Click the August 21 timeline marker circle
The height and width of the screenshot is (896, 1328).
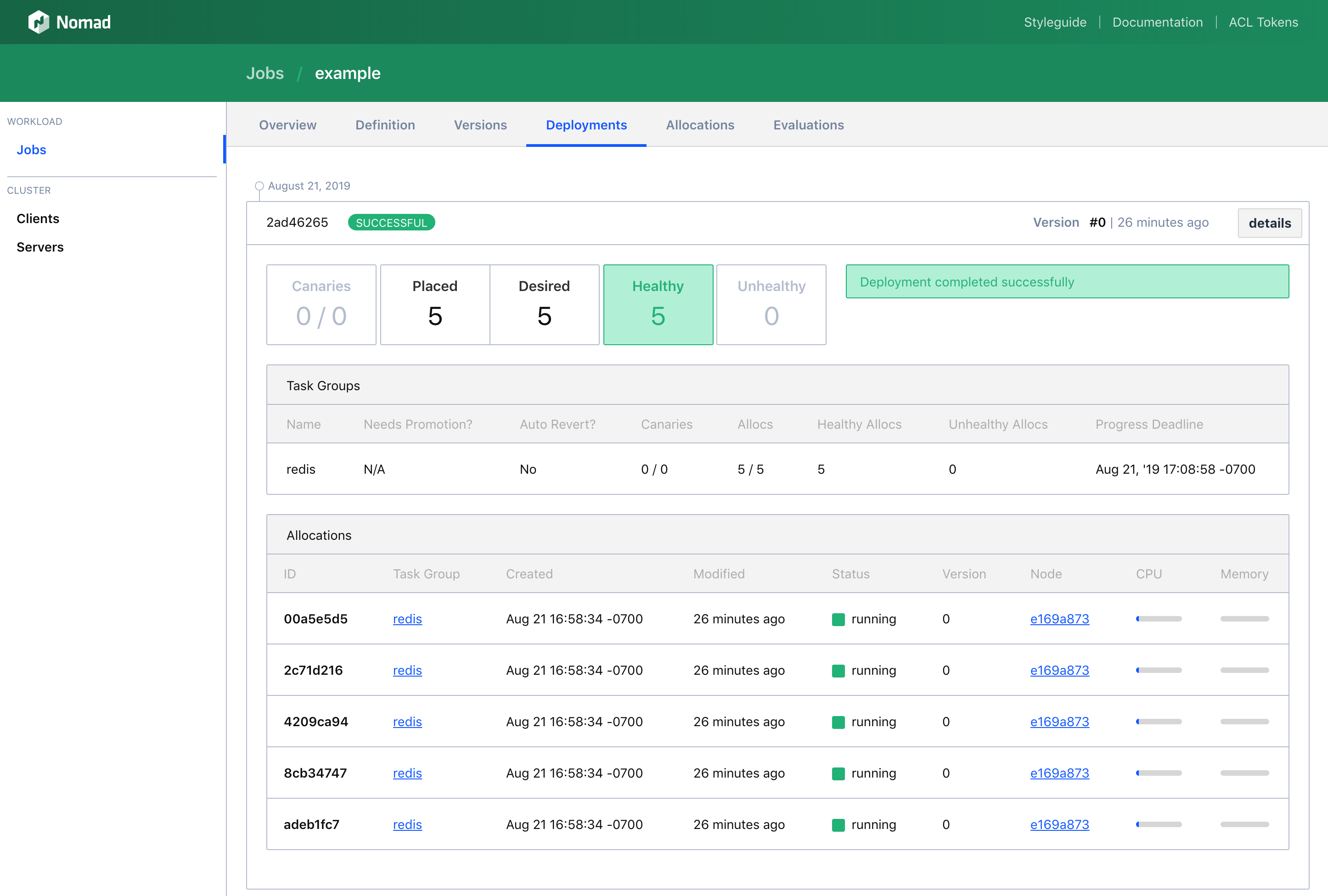click(x=259, y=185)
